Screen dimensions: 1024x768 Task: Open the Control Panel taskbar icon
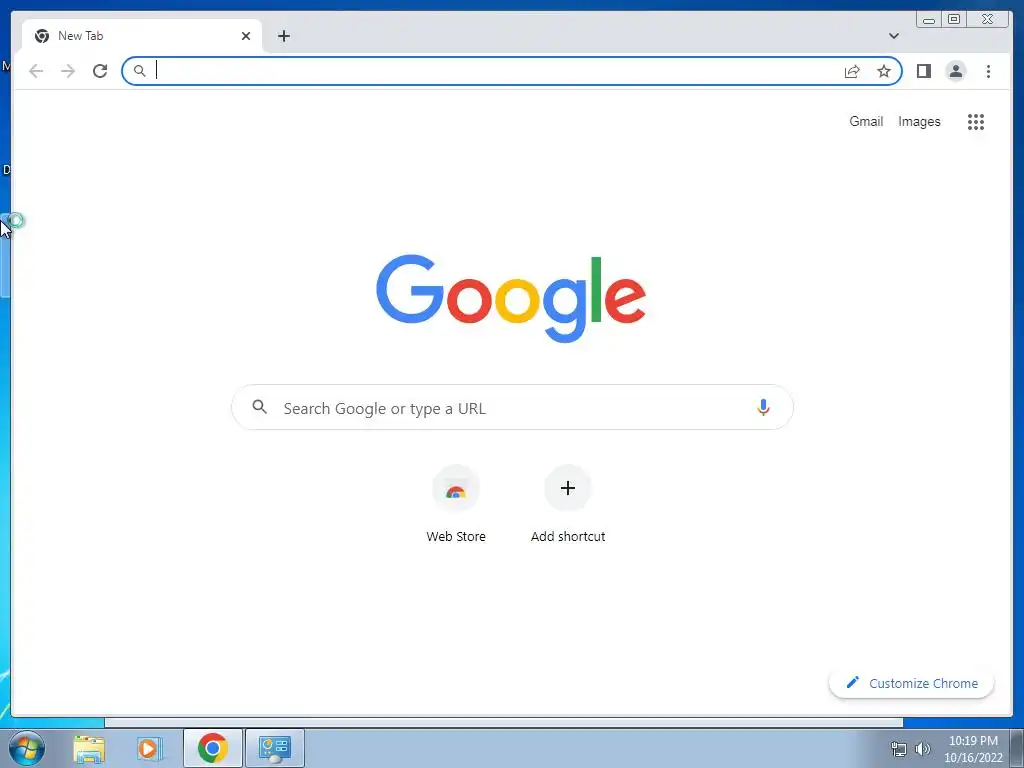[x=274, y=748]
